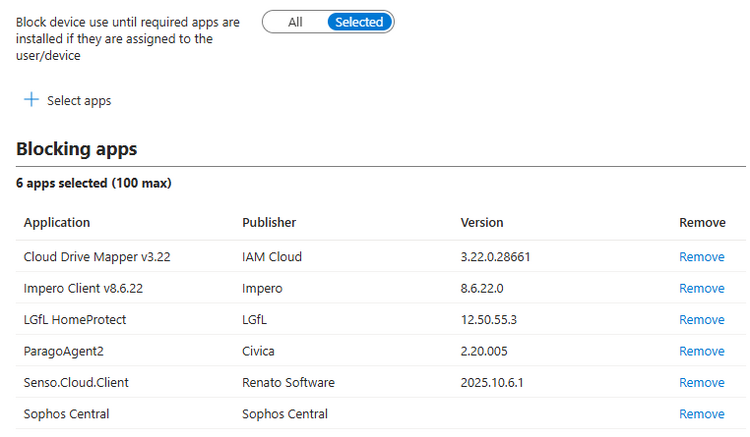Click the Renato Software publisher cell

(288, 382)
